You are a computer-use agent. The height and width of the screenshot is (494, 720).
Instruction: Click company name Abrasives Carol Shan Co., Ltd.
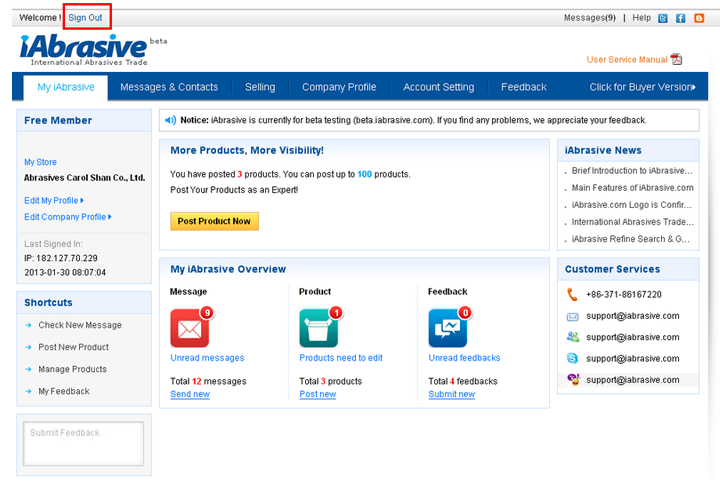(84, 178)
